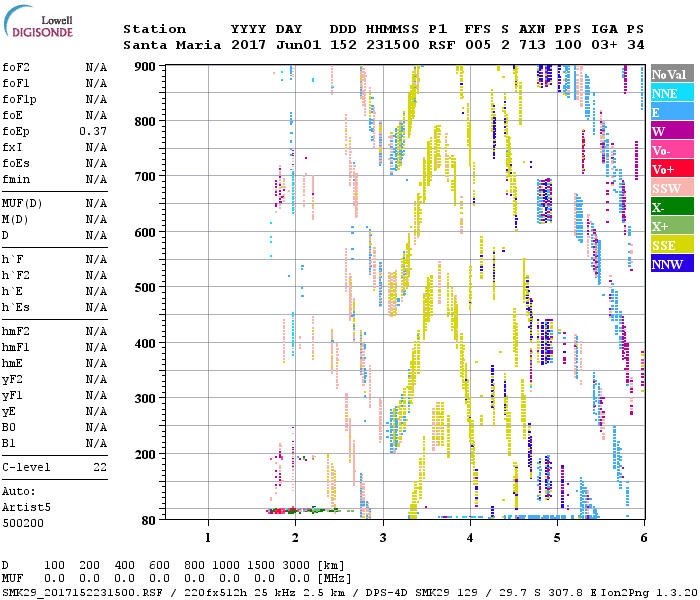
Task: Click the 80 km height axis label
Action: pyautogui.click(x=149, y=520)
